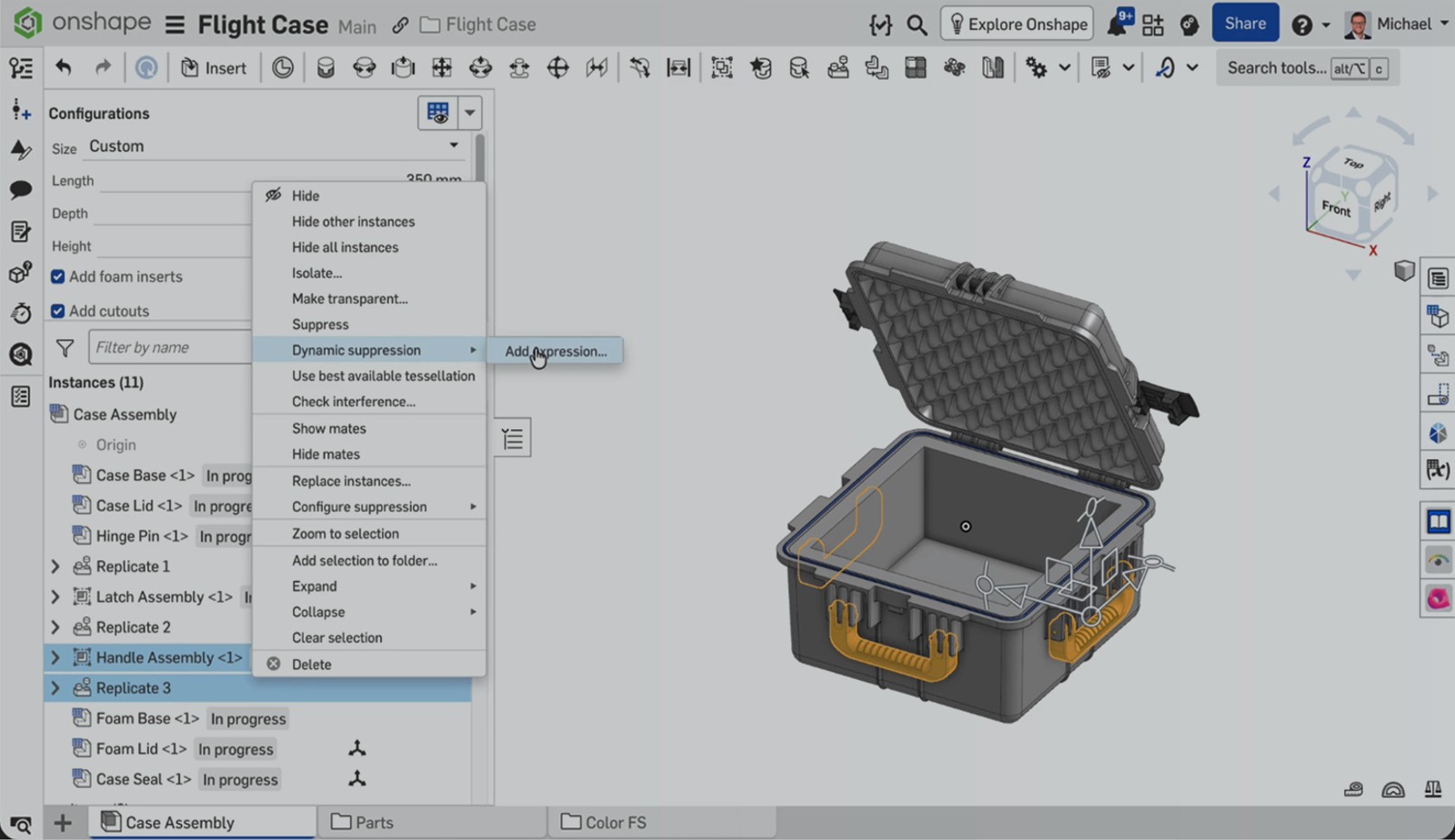Image resolution: width=1455 pixels, height=840 pixels.
Task: Open the Insert parts tool
Action: click(x=214, y=68)
